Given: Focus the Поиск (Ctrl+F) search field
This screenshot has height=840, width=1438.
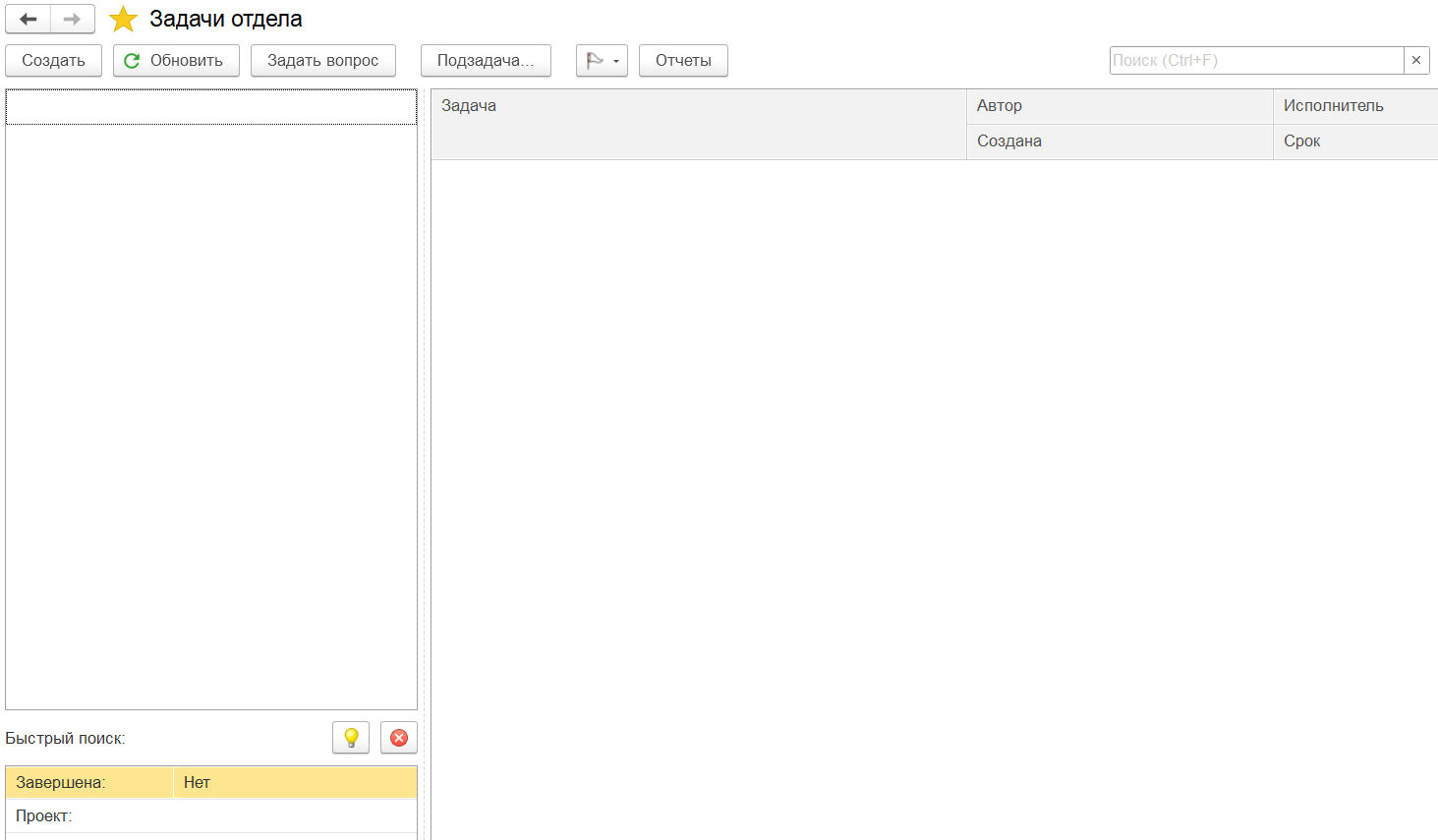Looking at the screenshot, I should click(x=1256, y=60).
